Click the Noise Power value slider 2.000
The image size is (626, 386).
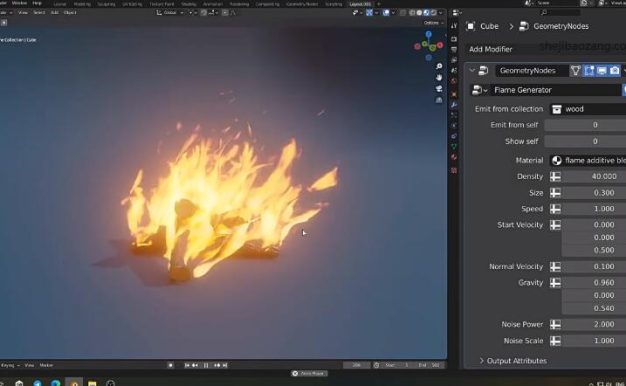pyautogui.click(x=594, y=325)
